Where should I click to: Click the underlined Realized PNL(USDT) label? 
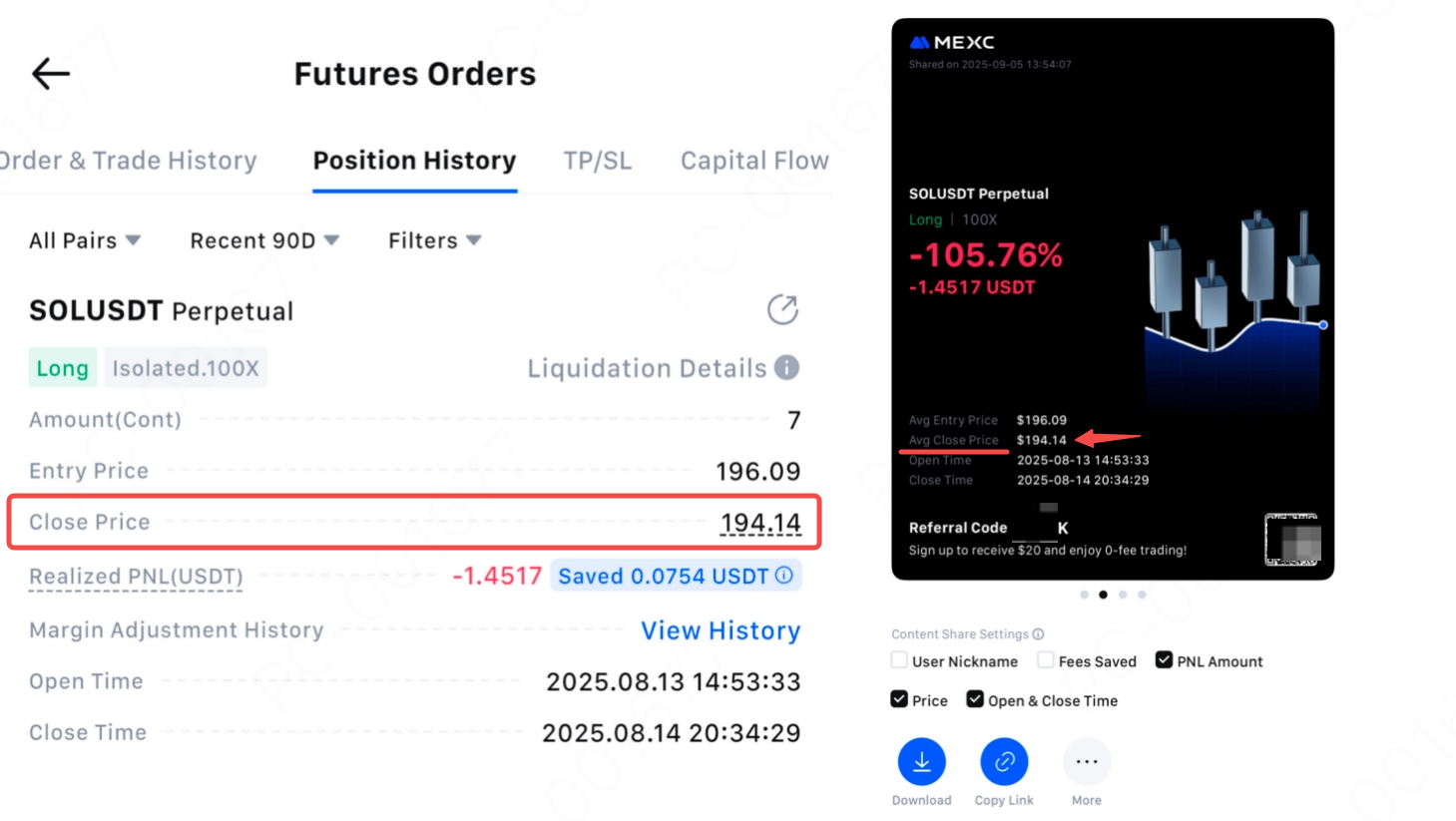click(136, 577)
